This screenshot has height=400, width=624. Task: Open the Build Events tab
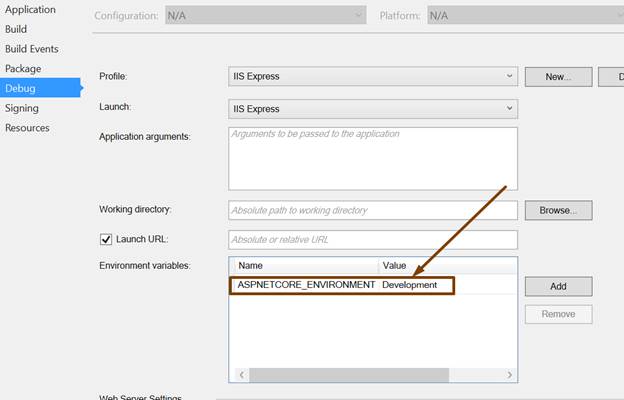click(x=32, y=49)
